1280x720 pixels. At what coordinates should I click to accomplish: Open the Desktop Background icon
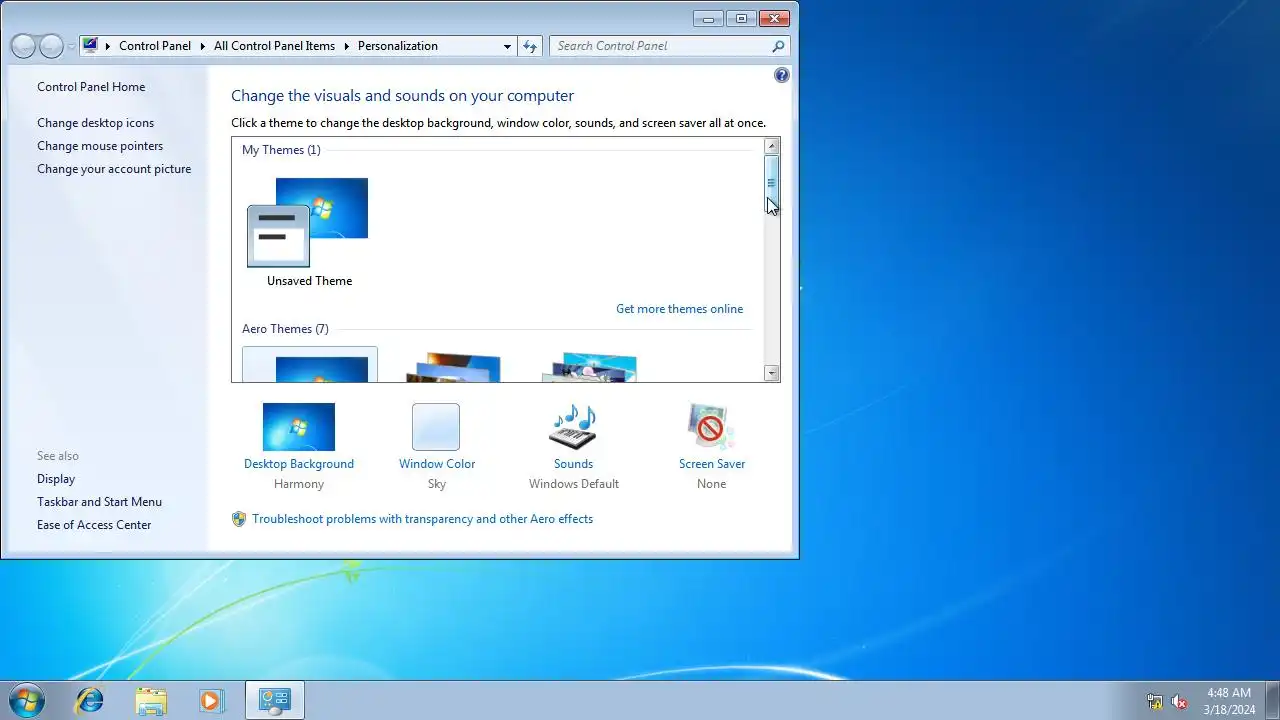[x=299, y=427]
